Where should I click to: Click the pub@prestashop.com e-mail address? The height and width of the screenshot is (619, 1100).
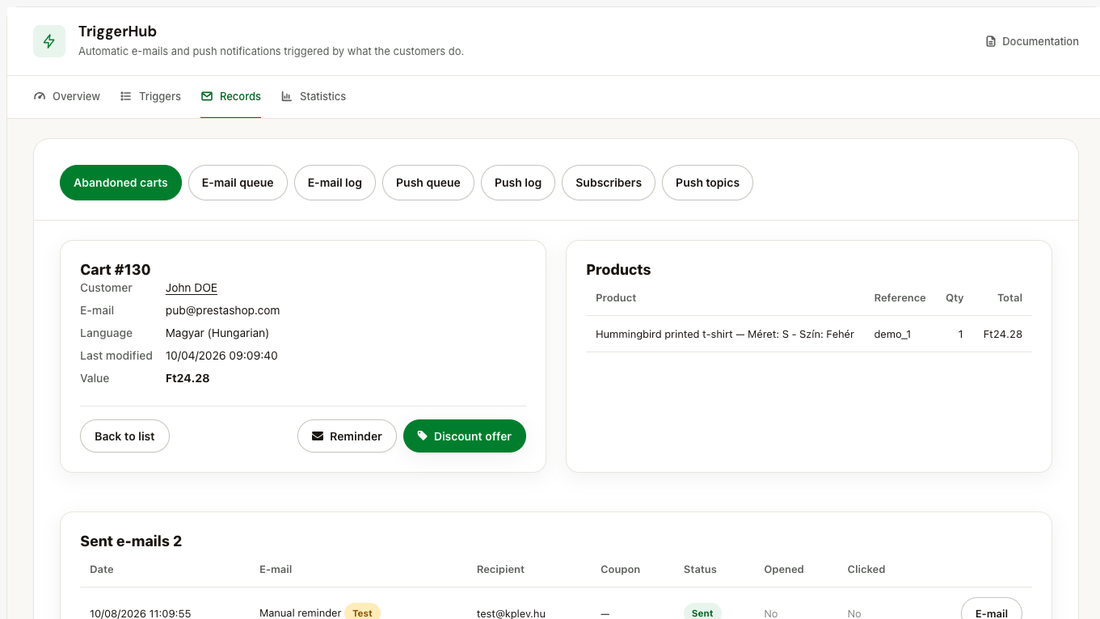point(222,310)
